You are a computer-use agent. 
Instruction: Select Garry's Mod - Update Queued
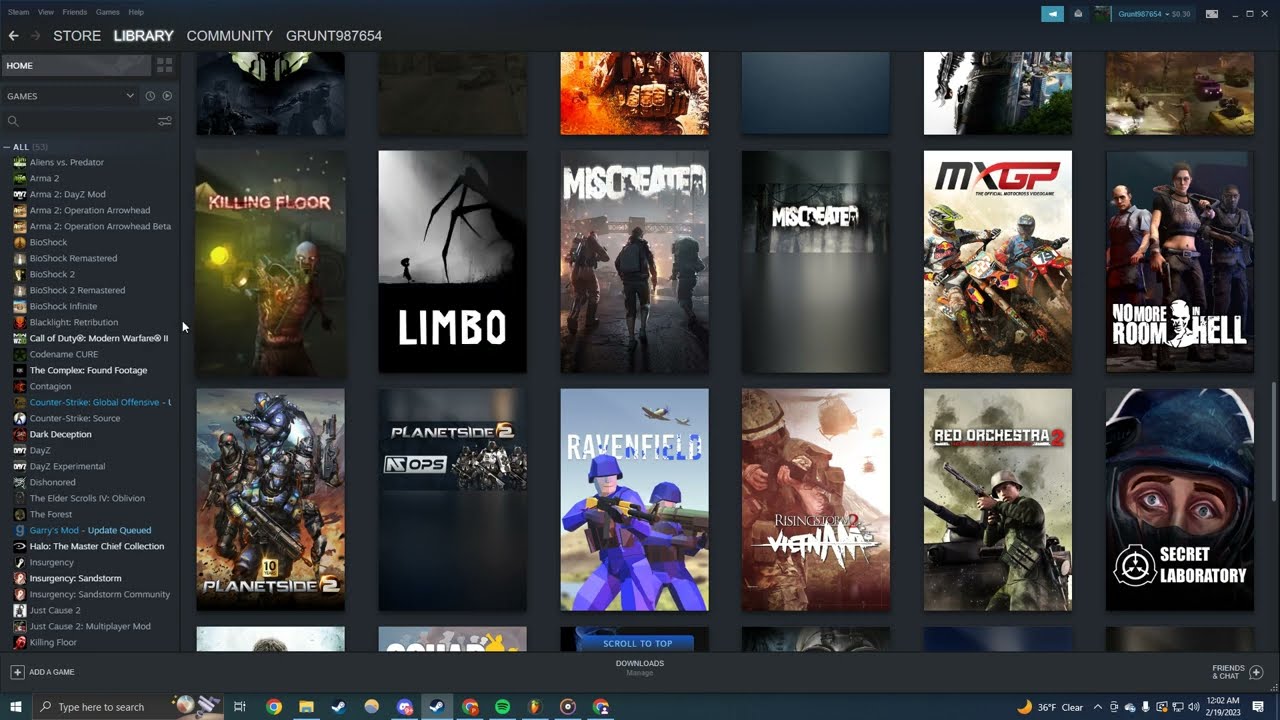pos(90,530)
